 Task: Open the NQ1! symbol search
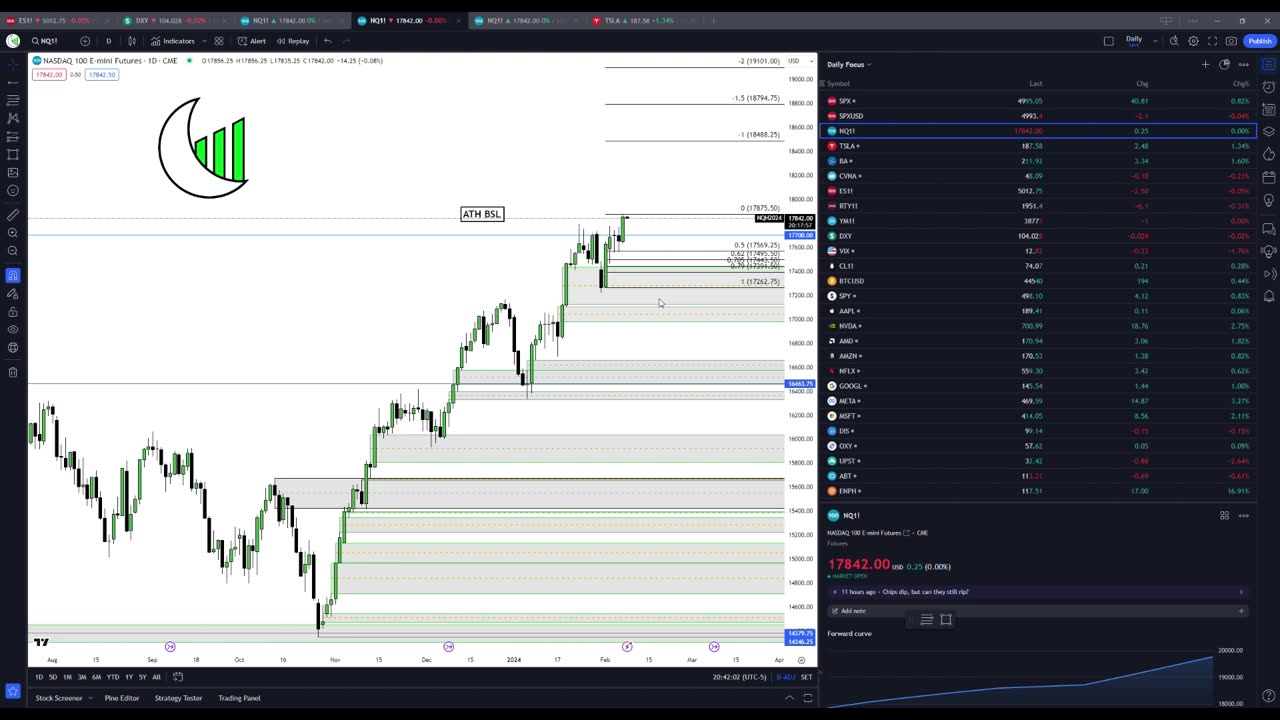pyautogui.click(x=46, y=41)
